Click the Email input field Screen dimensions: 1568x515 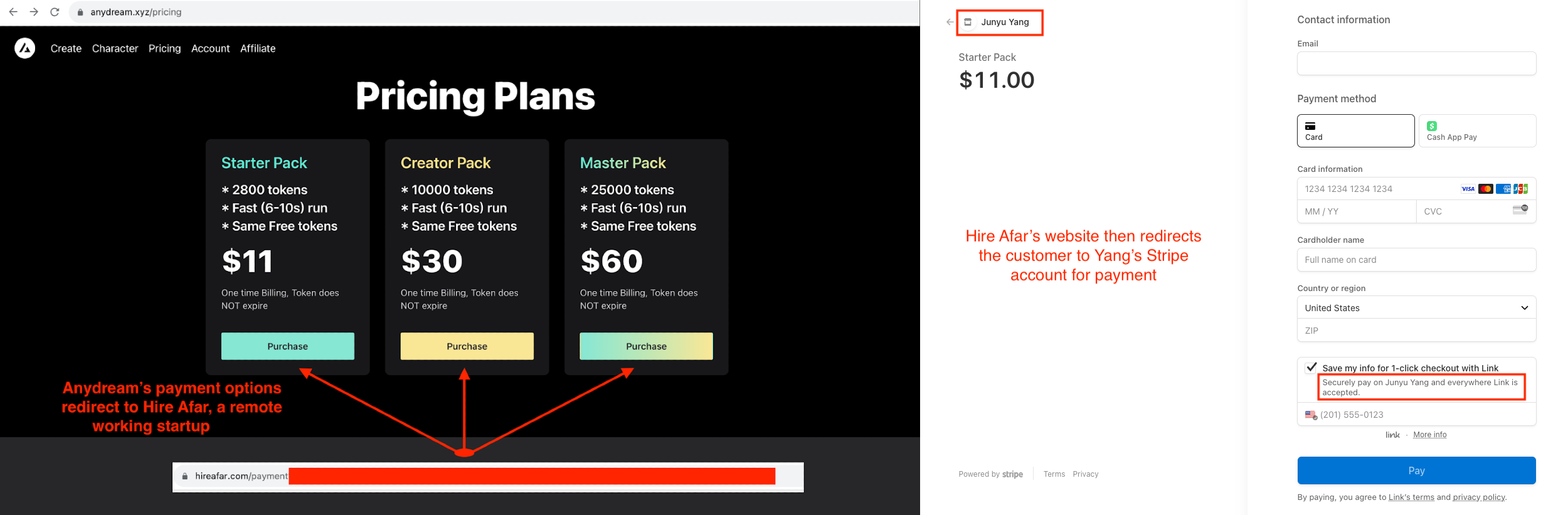tap(1416, 63)
